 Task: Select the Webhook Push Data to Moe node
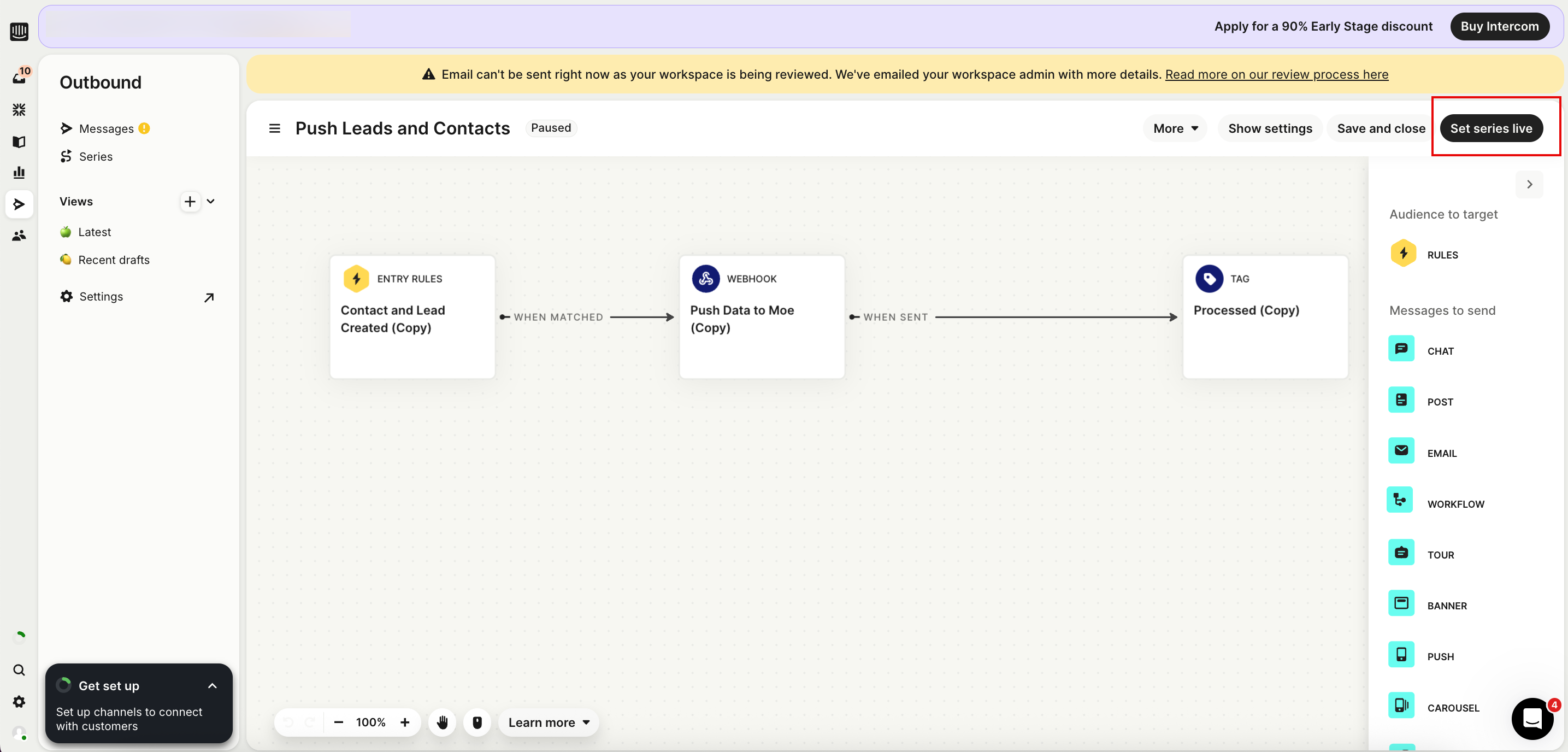762,317
